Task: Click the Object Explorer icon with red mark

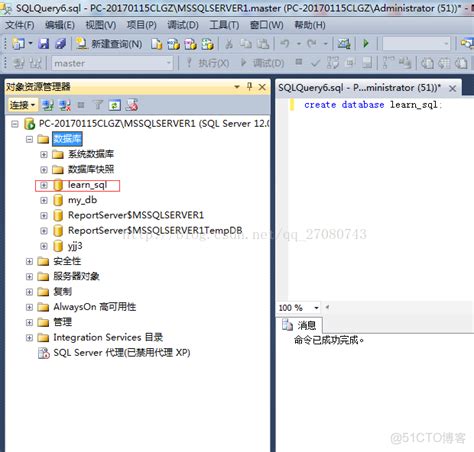Action: (132, 105)
